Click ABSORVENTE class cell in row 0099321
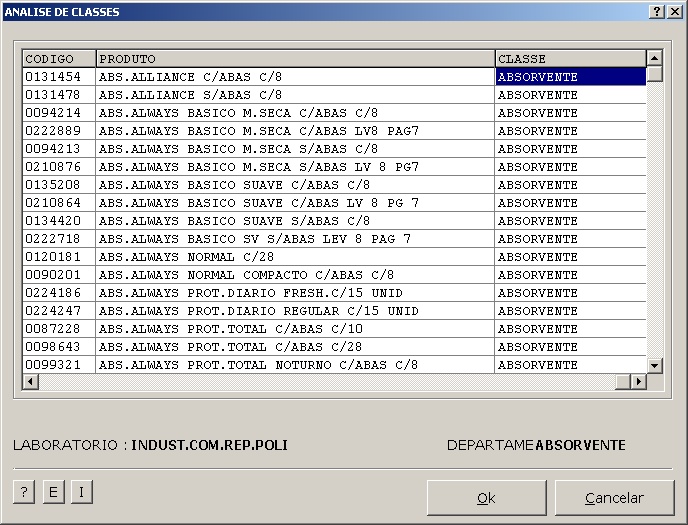 pos(570,364)
